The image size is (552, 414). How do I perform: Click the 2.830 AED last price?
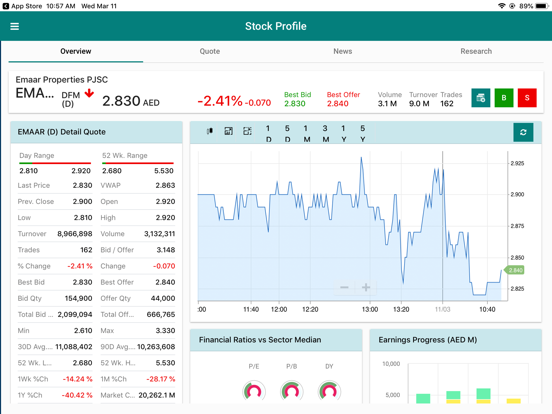pos(131,101)
